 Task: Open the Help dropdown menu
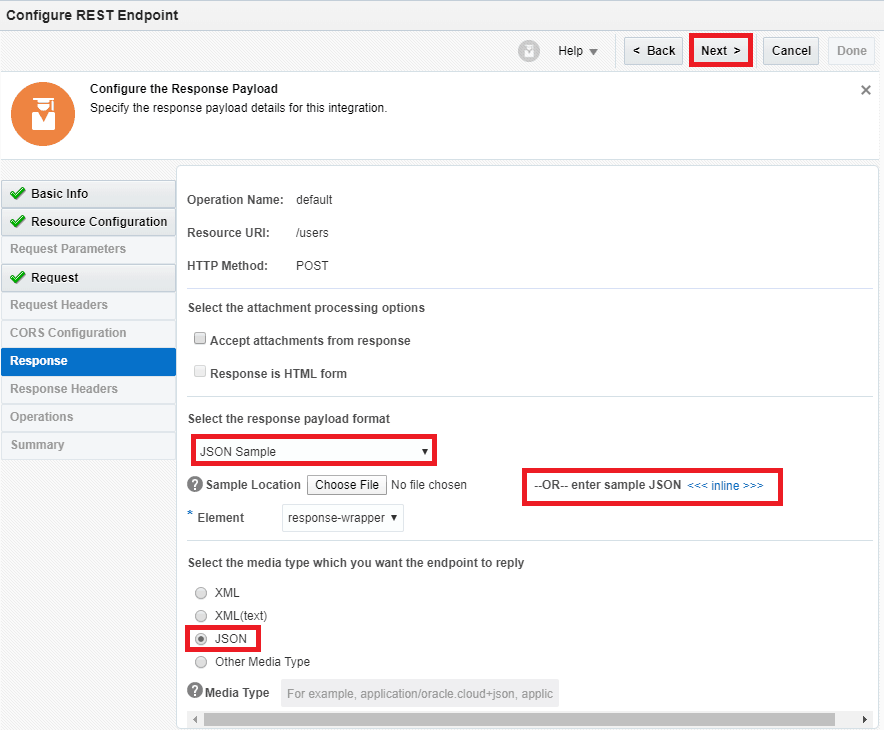point(579,51)
